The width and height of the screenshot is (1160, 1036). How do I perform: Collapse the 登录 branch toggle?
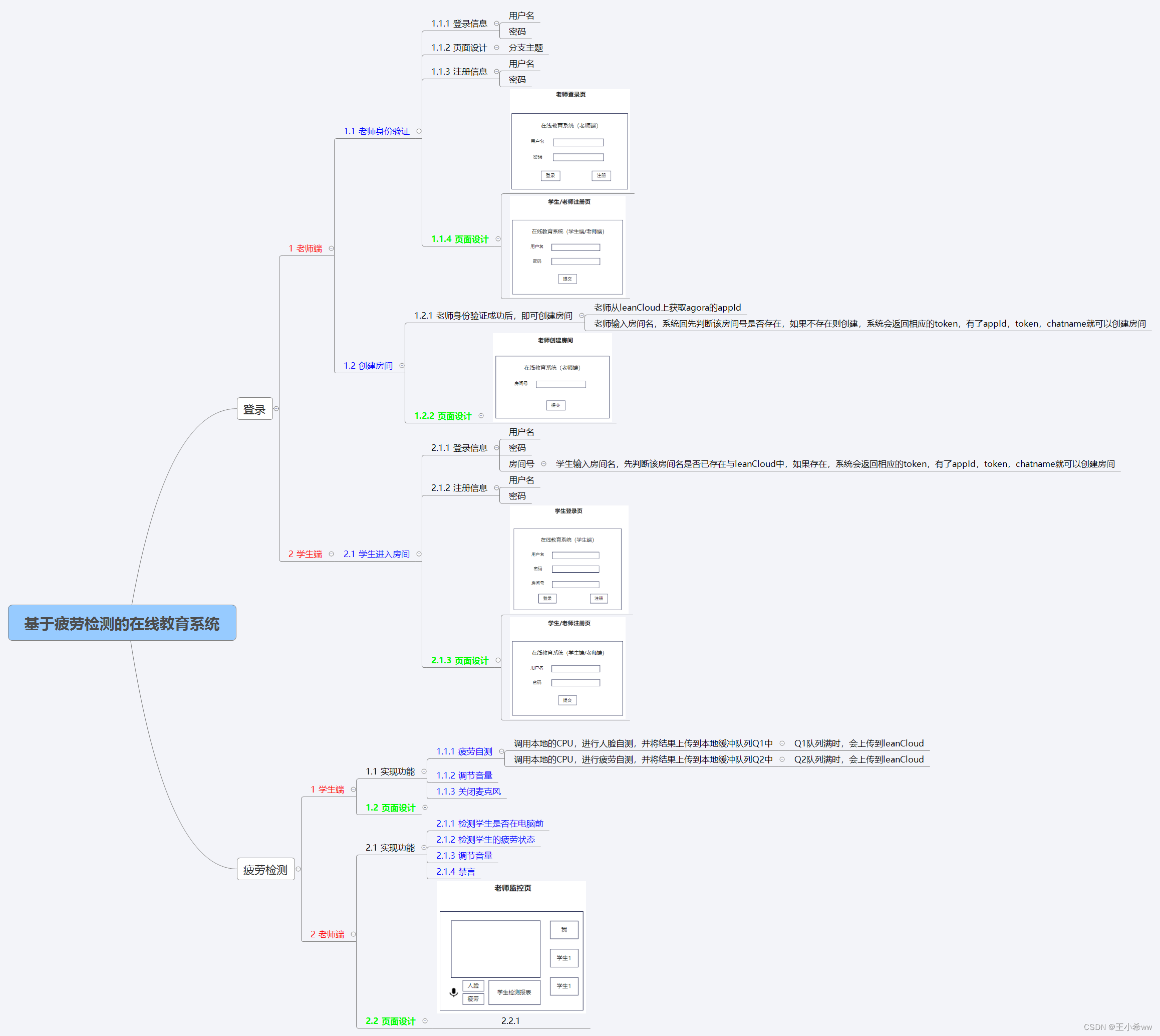coord(276,409)
